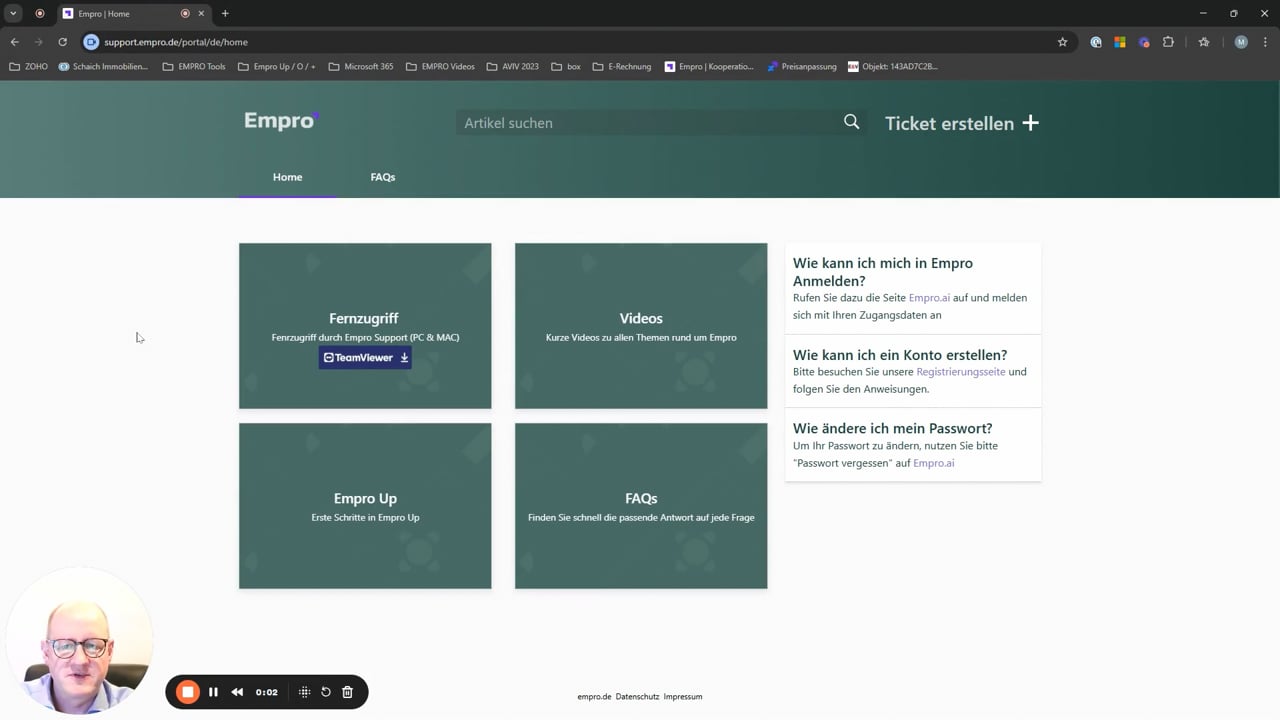Restart the recording with the circular arrow
Screen dimensions: 1280x720
tap(326, 692)
